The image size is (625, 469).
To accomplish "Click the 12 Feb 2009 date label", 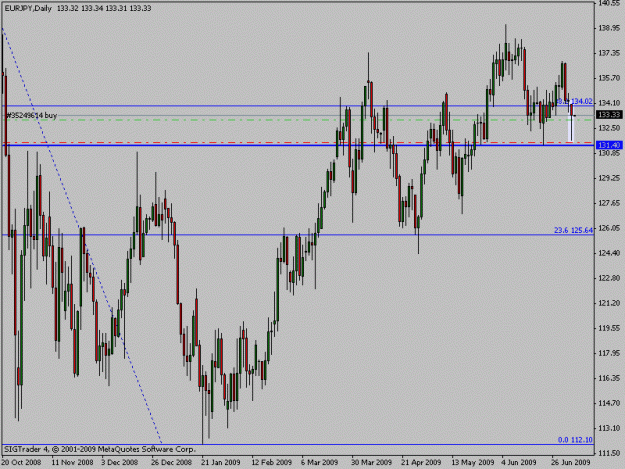I will (x=271, y=462).
